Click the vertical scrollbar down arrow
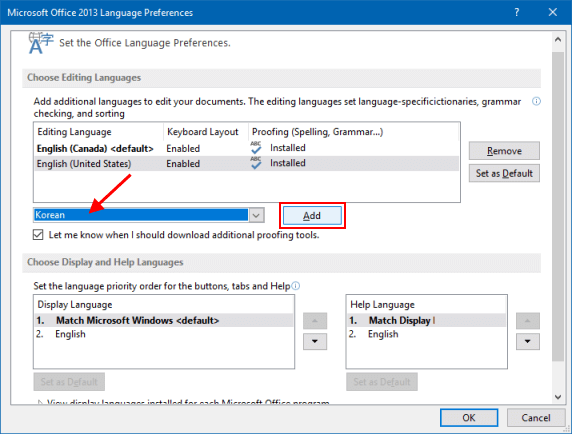572x434 pixels. pyautogui.click(x=558, y=397)
